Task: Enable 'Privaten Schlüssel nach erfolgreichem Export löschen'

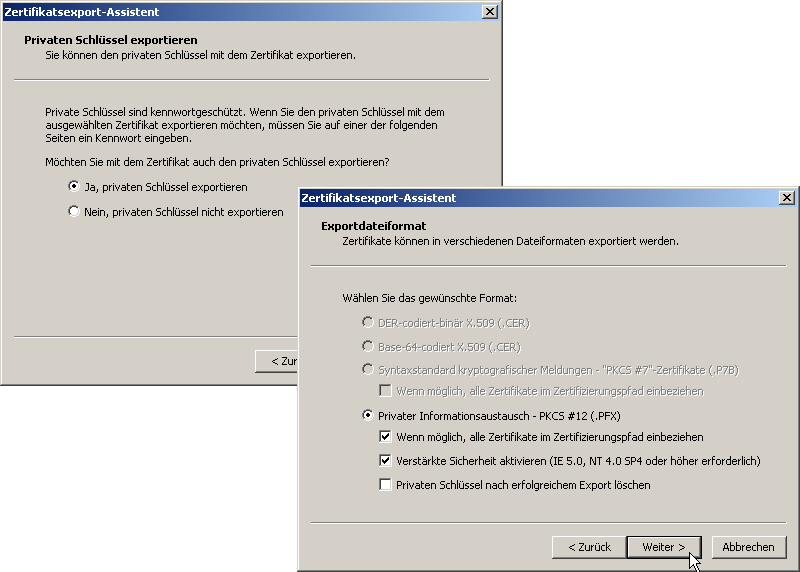Action: [x=386, y=485]
